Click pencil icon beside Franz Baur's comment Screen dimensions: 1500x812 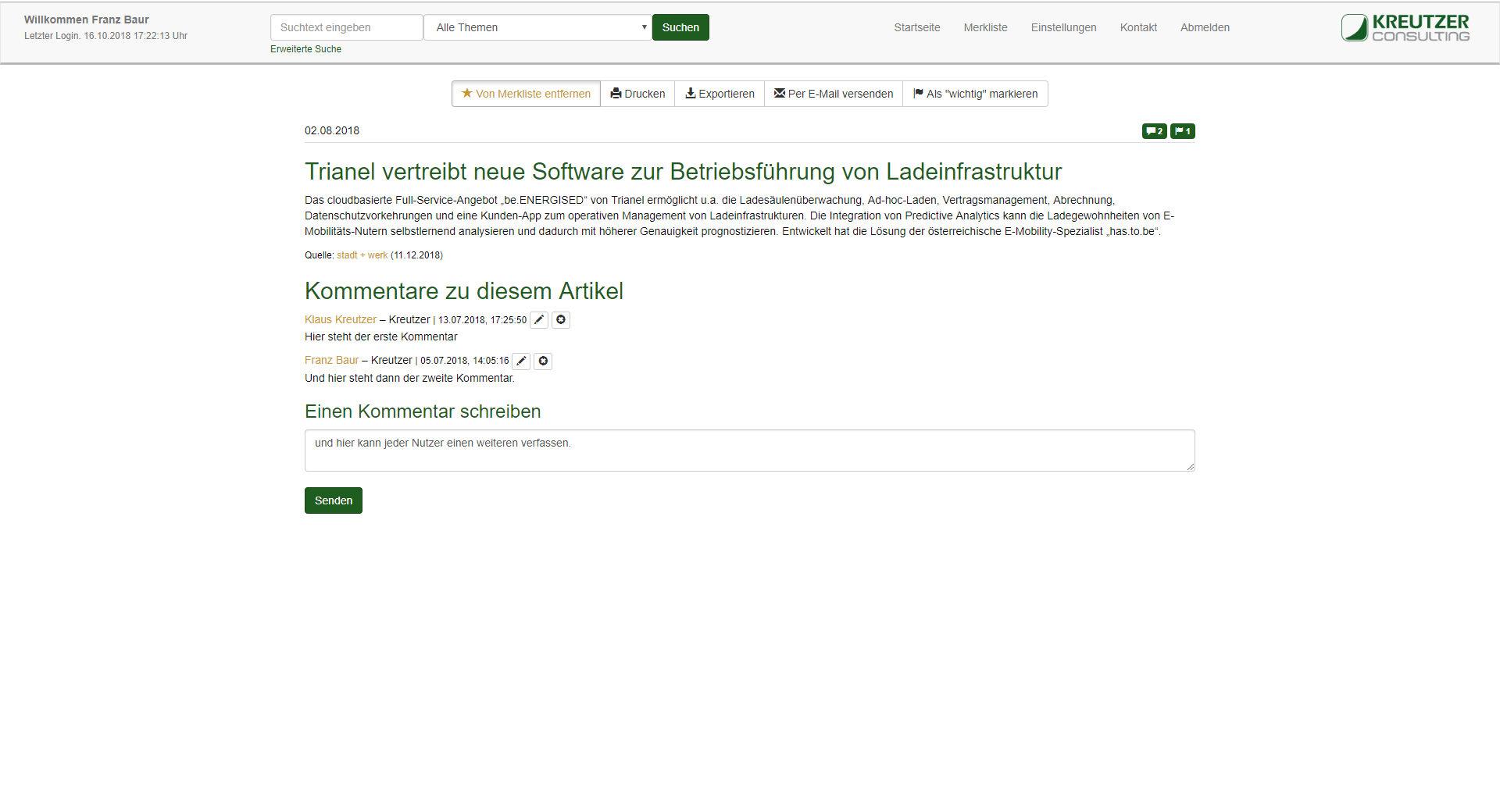click(x=521, y=361)
